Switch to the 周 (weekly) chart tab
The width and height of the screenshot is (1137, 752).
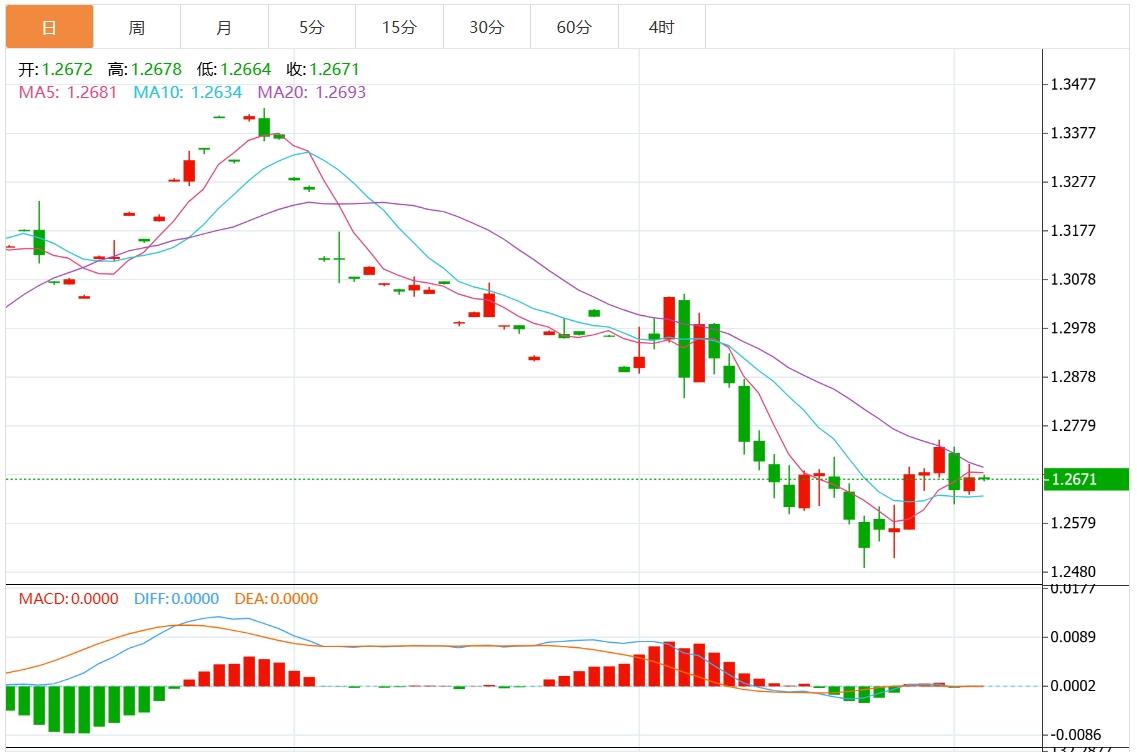click(137, 27)
